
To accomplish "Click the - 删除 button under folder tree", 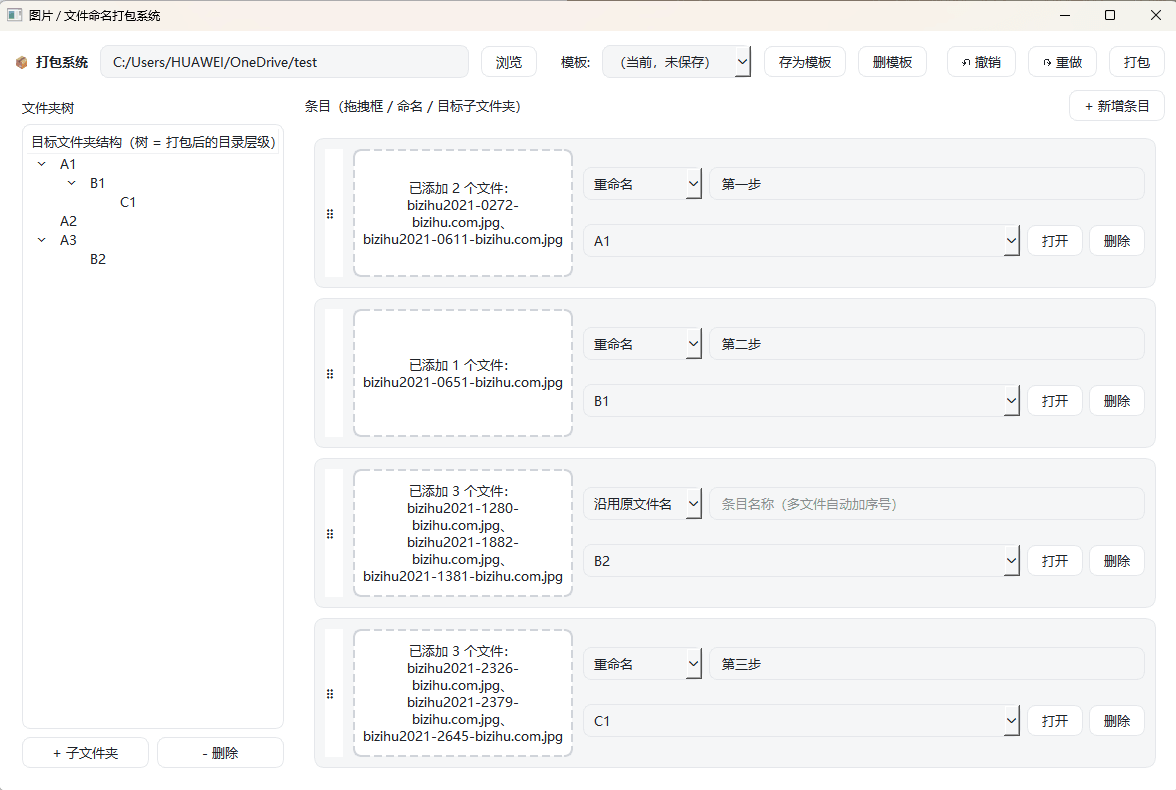I will (x=220, y=752).
